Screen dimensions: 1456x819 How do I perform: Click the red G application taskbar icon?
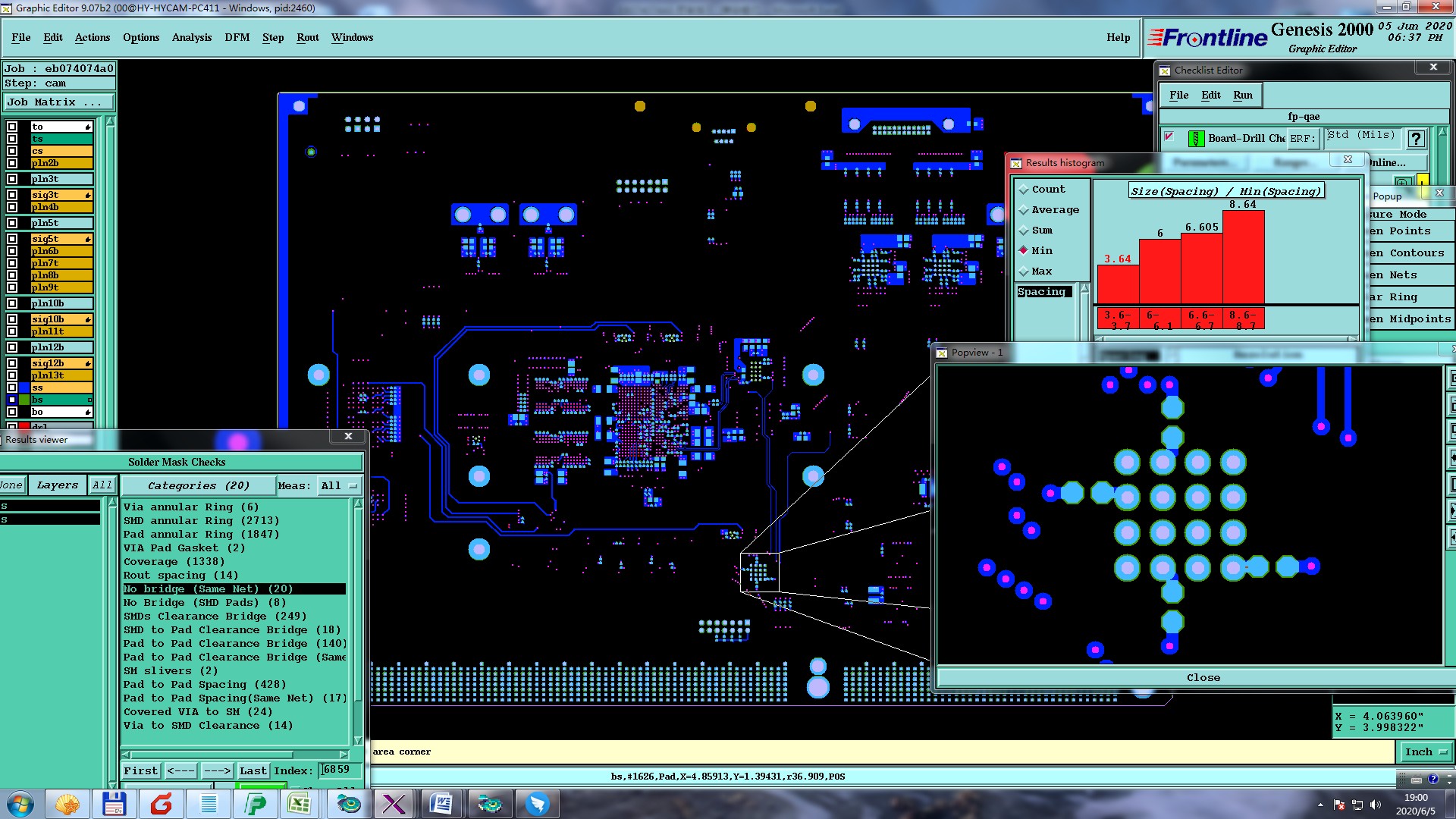161,804
